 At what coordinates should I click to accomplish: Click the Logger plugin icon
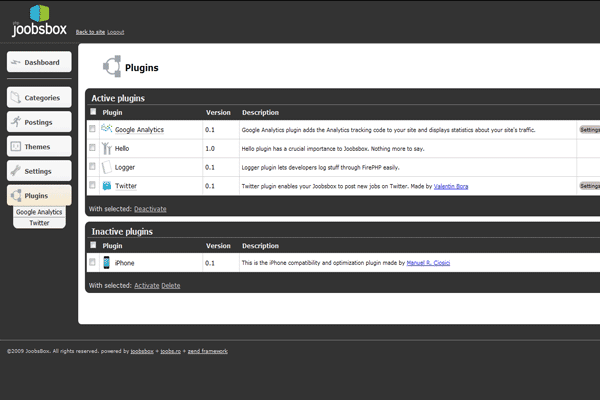[x=106, y=167]
